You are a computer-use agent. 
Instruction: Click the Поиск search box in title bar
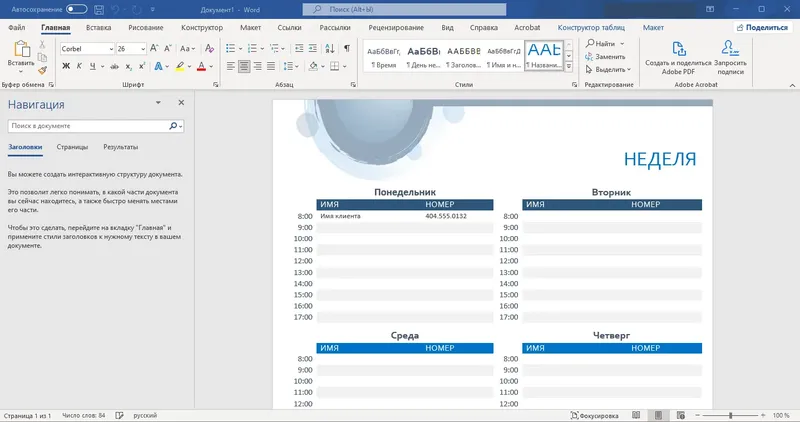(x=405, y=9)
